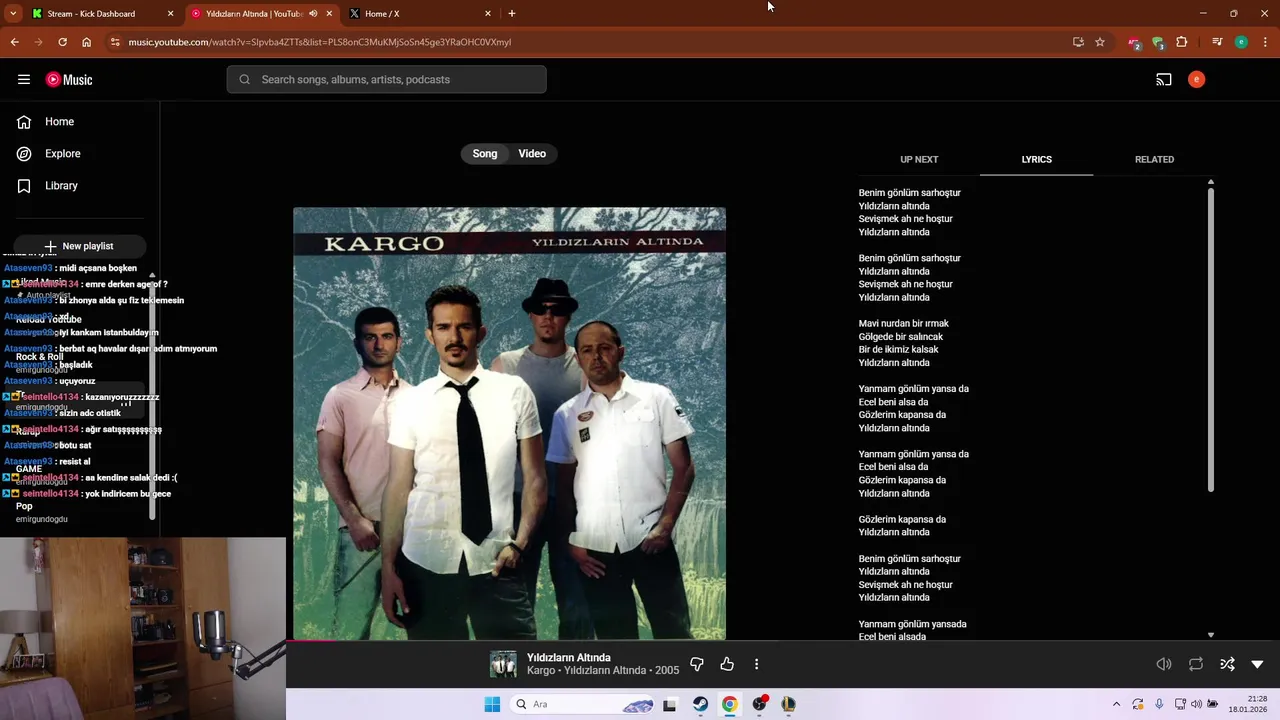The width and height of the screenshot is (1280, 720).
Task: Click the lyrics panel scrollbar
Action: (x=1211, y=340)
